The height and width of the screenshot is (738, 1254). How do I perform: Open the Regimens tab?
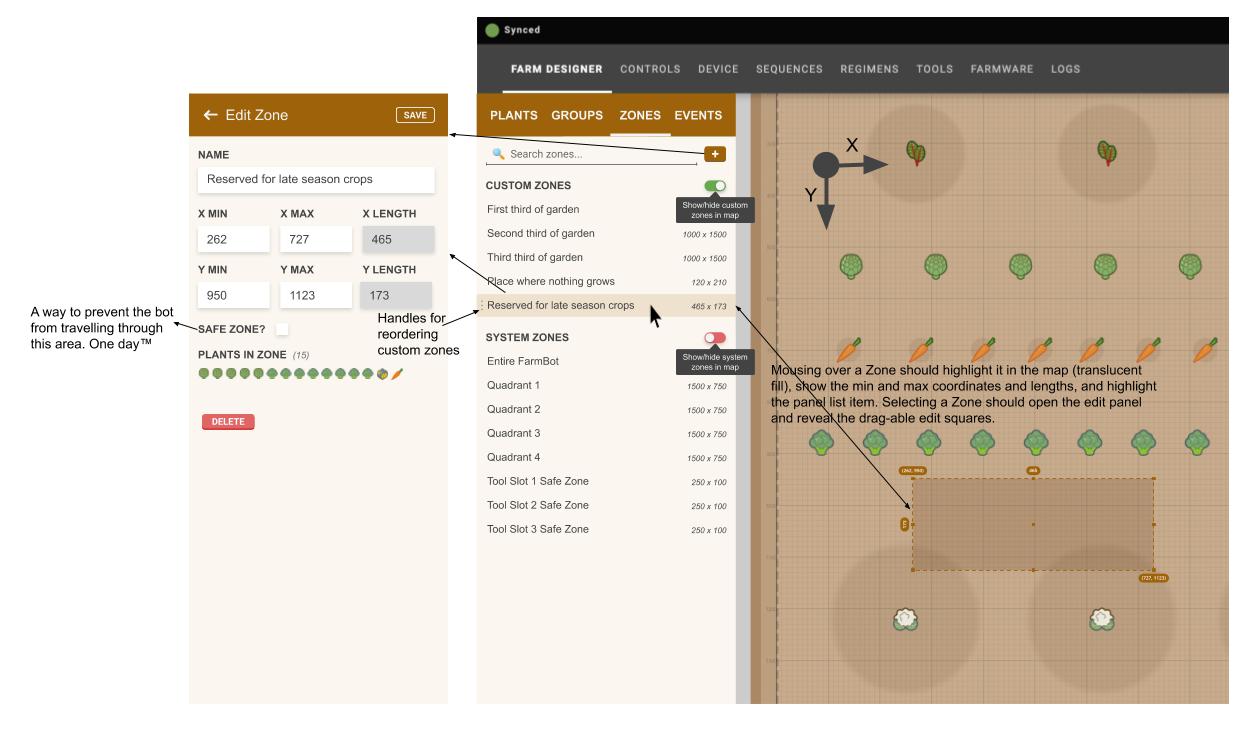869,69
